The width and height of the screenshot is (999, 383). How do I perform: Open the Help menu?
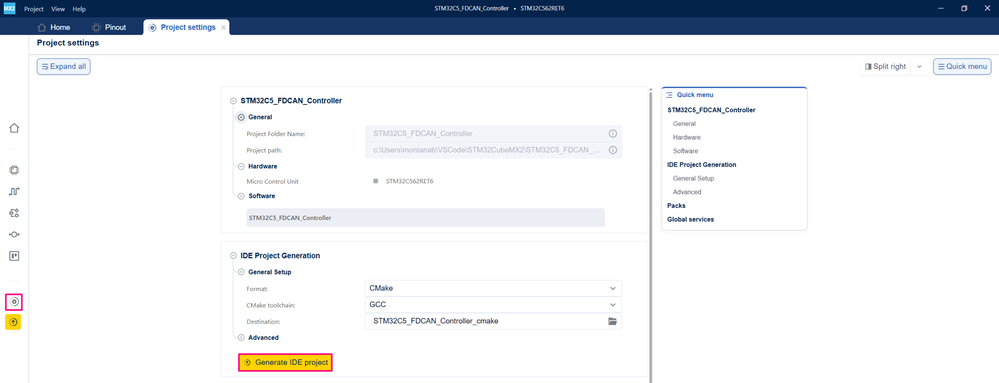coord(79,9)
